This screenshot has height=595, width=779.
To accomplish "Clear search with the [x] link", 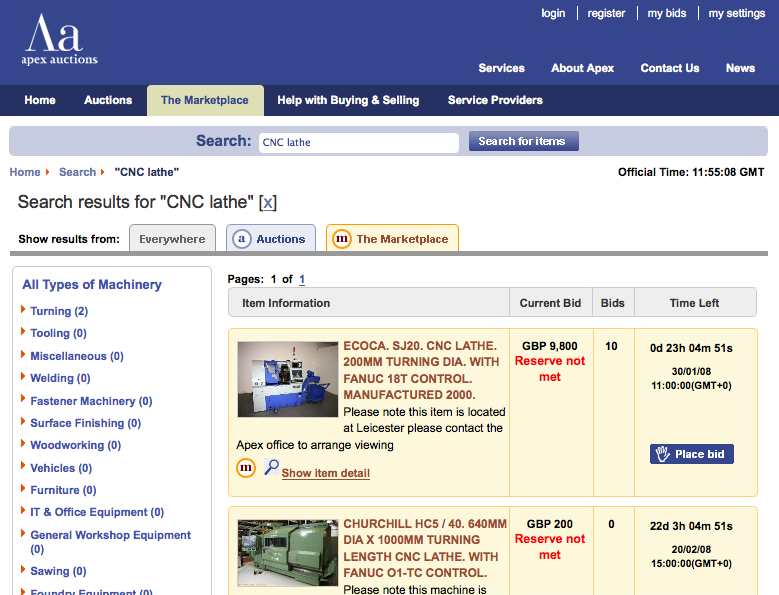I will tap(268, 202).
